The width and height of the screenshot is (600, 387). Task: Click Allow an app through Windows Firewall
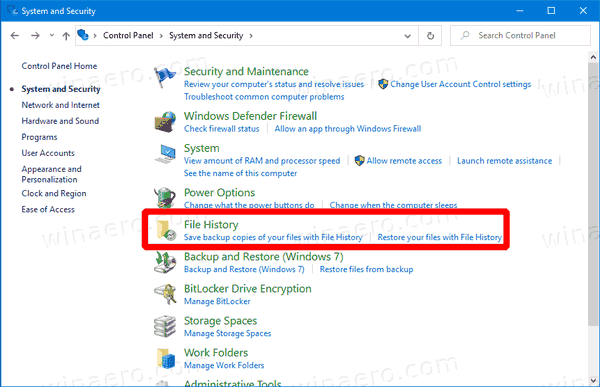coord(348,129)
